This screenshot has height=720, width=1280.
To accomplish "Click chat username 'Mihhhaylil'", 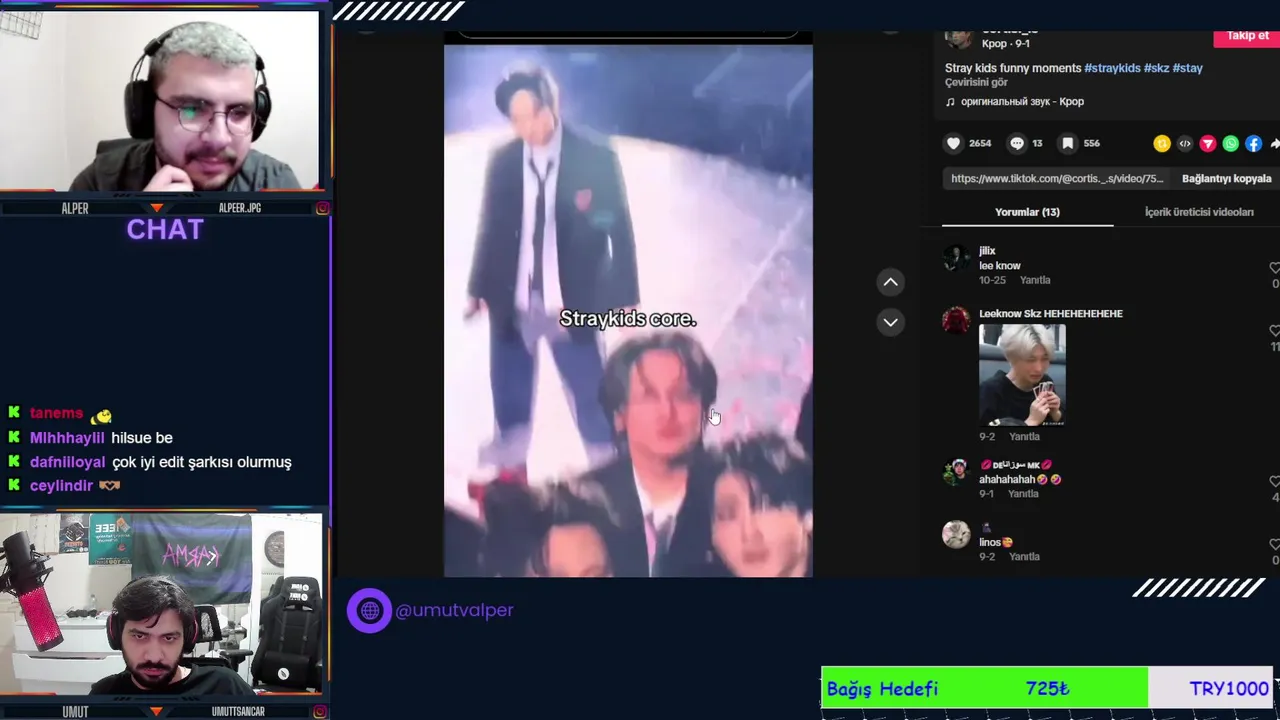I will click(x=67, y=438).
